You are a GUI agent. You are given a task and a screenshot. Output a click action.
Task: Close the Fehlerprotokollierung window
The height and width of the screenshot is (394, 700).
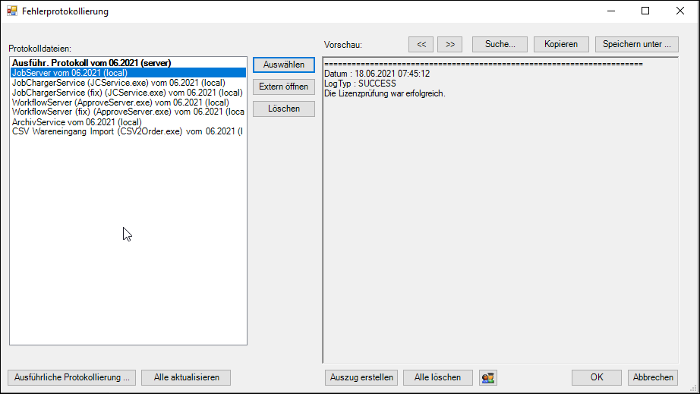[x=680, y=11]
